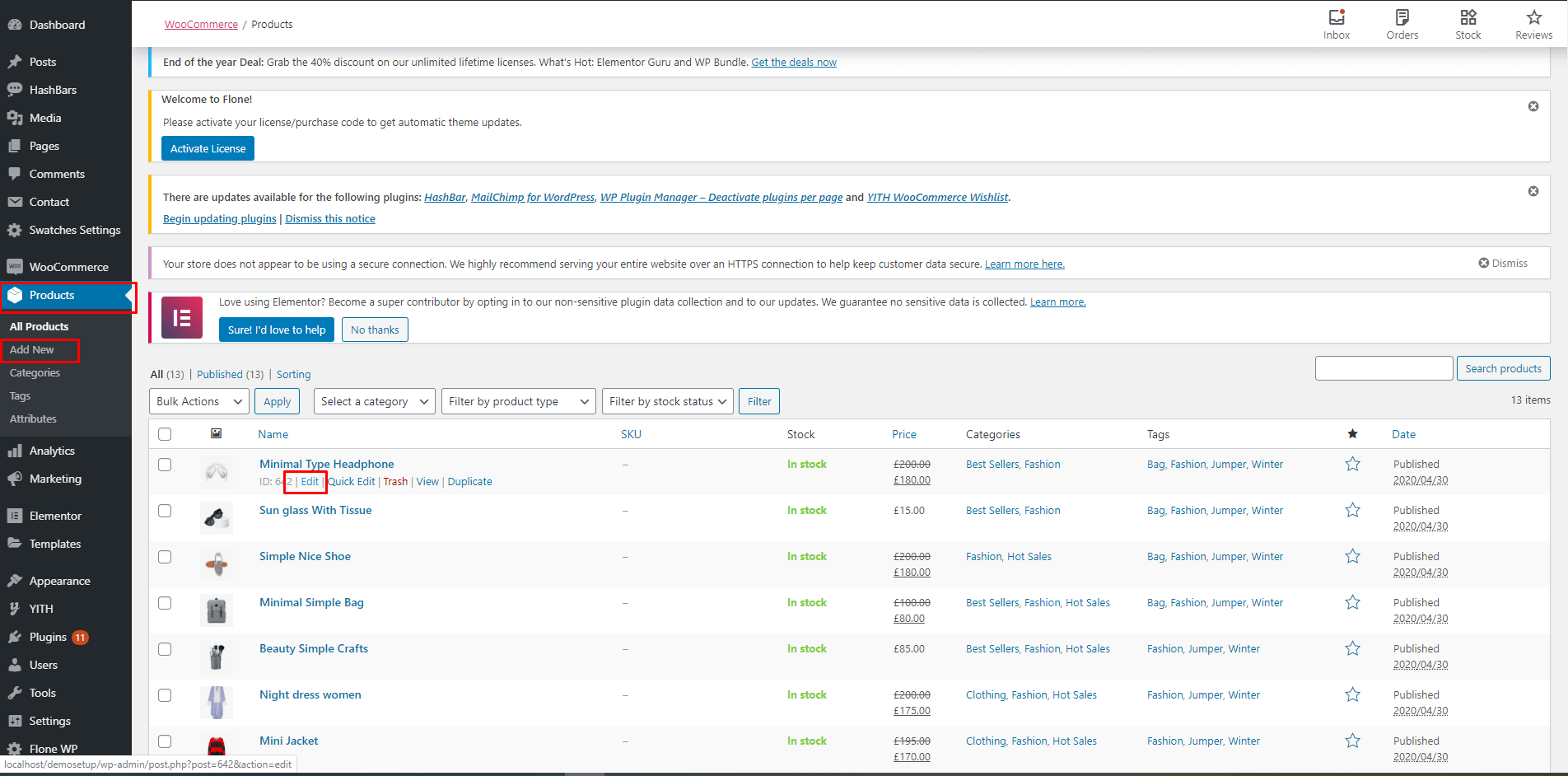Click the Activate License button
Viewport: 1568px width, 776px height.
(208, 148)
